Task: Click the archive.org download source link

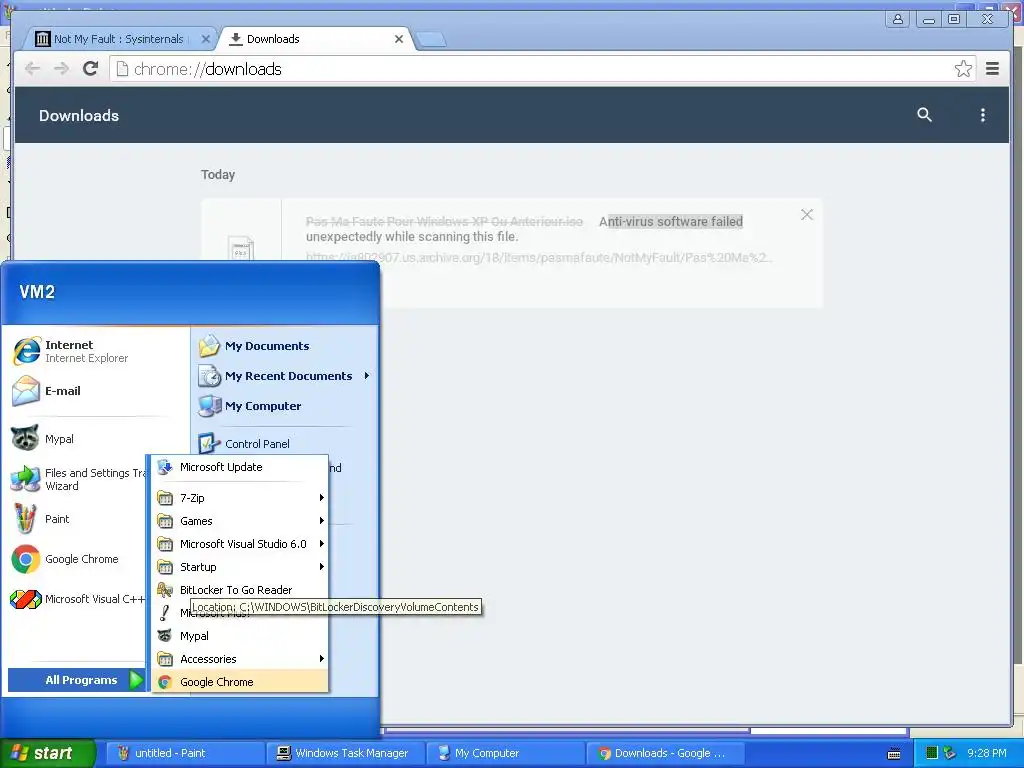Action: tap(539, 257)
